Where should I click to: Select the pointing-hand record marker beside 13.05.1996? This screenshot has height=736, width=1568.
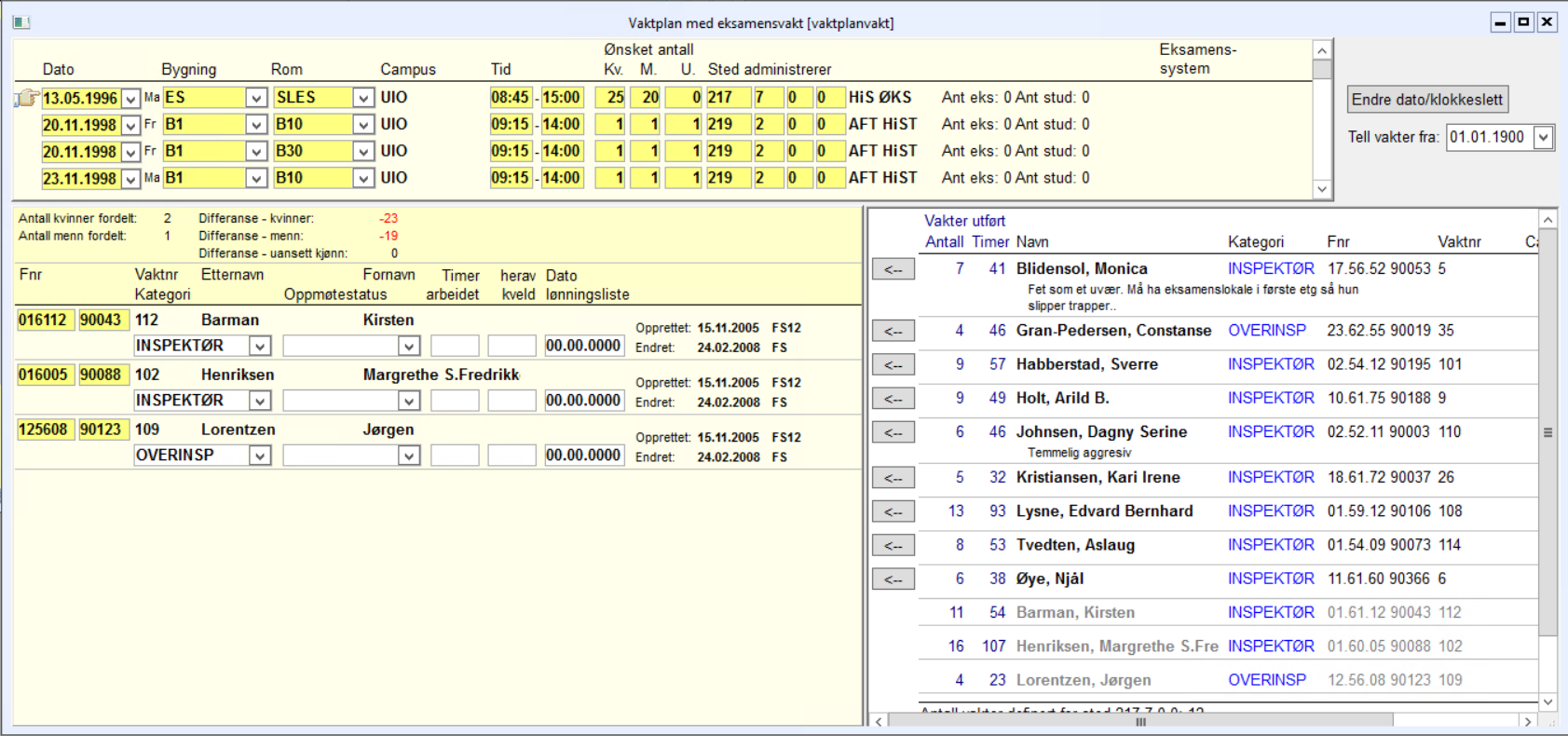(27, 98)
